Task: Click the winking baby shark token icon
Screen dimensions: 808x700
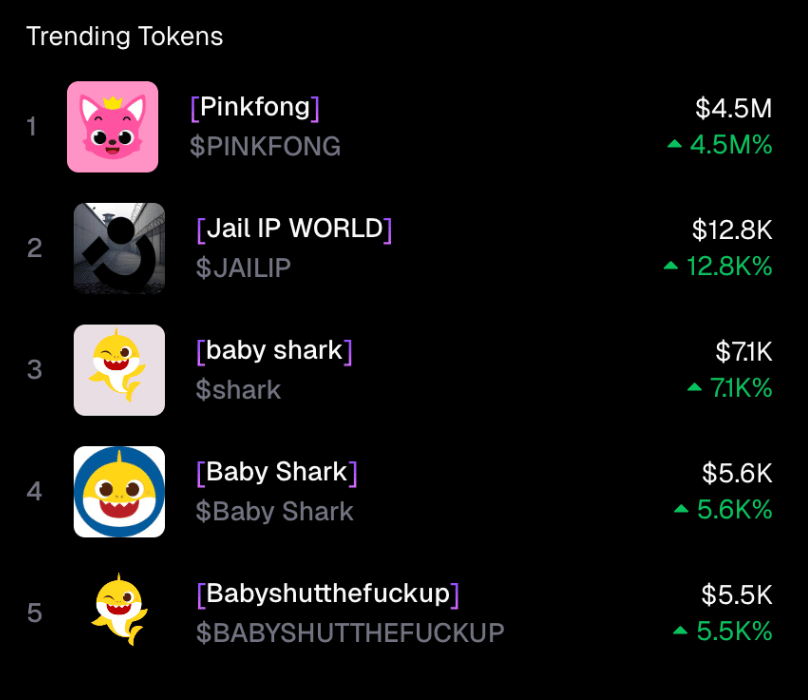Action: (x=119, y=370)
